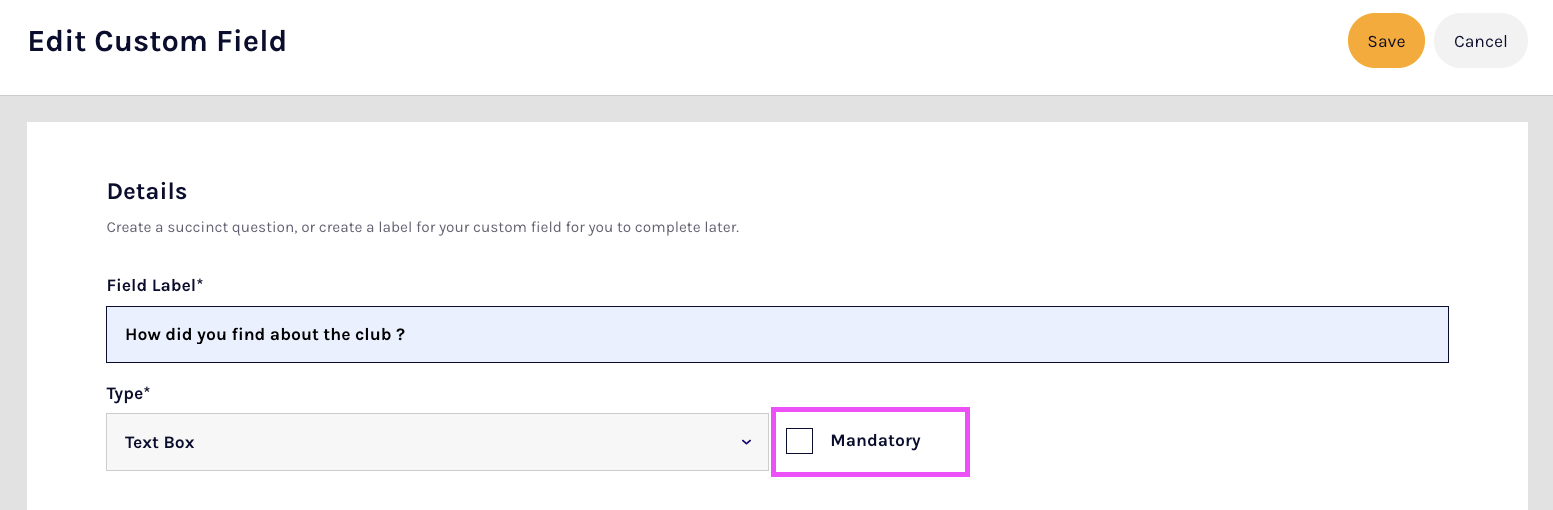Click the empty square box beside Mandatory
The image size is (1553, 510).
(x=799, y=441)
